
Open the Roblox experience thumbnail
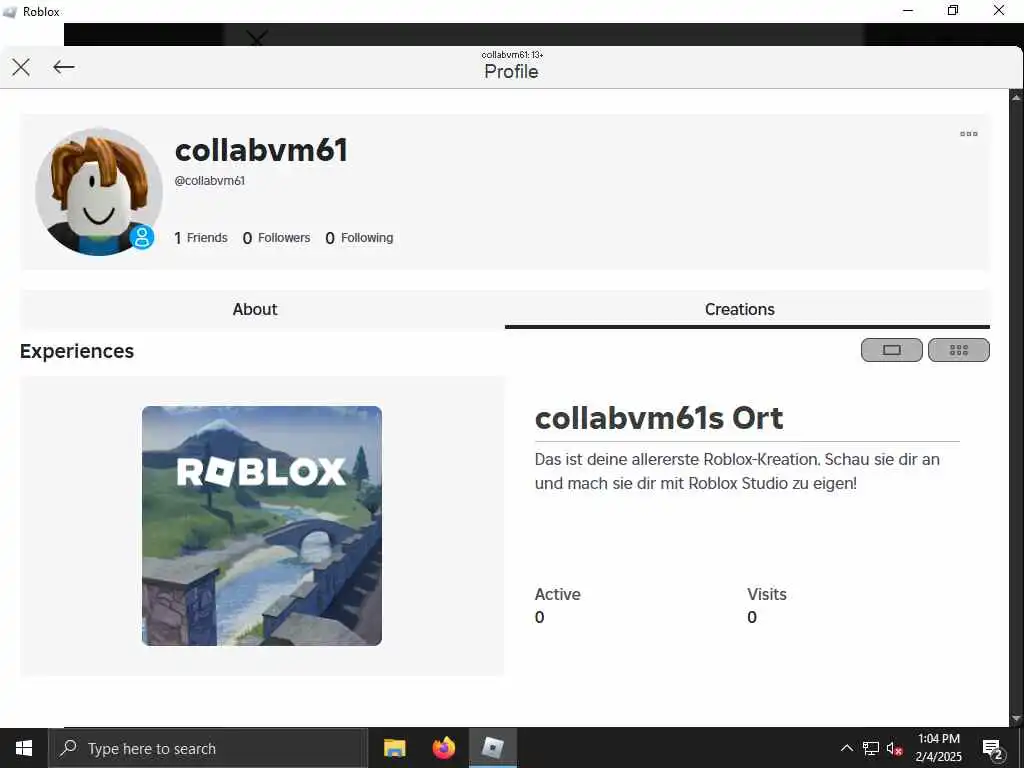pyautogui.click(x=262, y=526)
